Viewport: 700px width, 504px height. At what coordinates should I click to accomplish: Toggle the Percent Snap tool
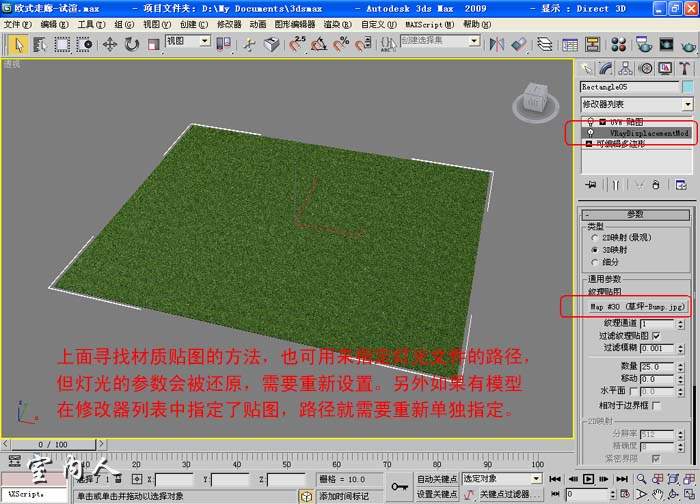pyautogui.click(x=341, y=44)
